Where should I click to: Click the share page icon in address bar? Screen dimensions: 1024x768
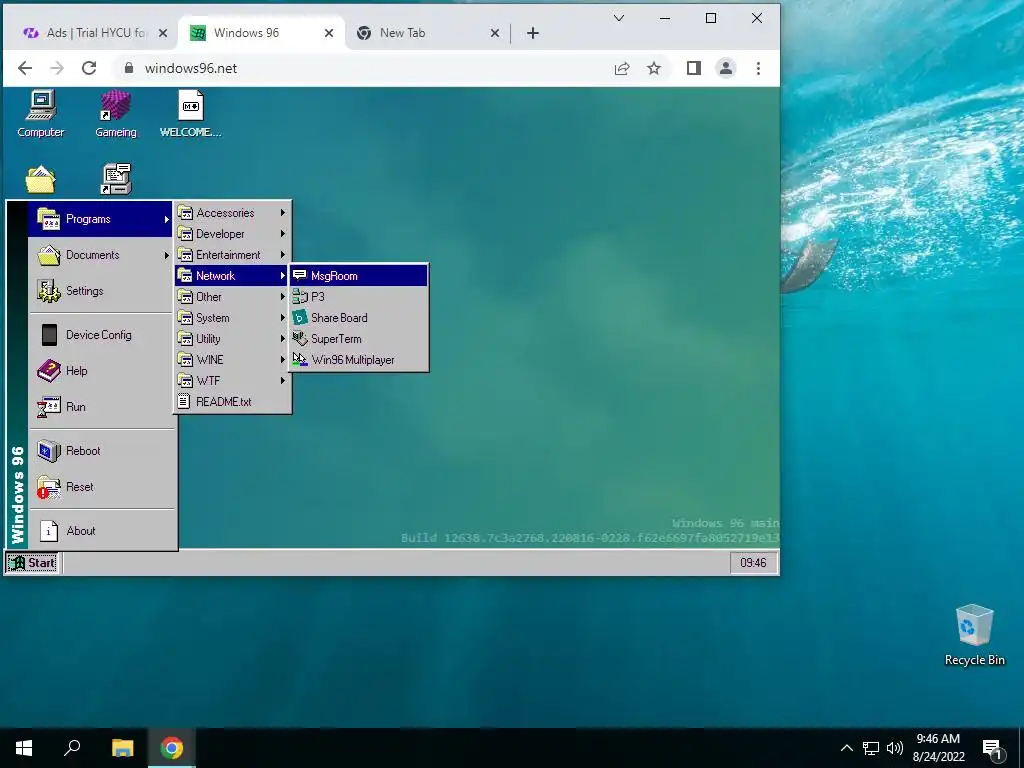[x=622, y=68]
